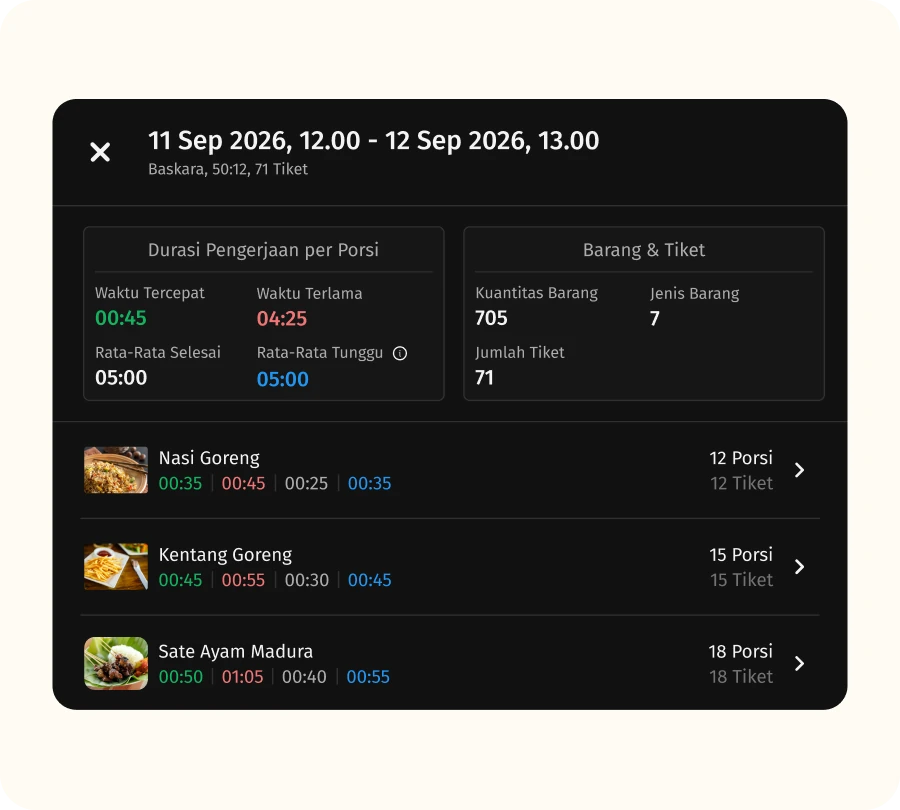Select the Nasi Goreng item name
This screenshot has width=900, height=810.
coord(209,458)
